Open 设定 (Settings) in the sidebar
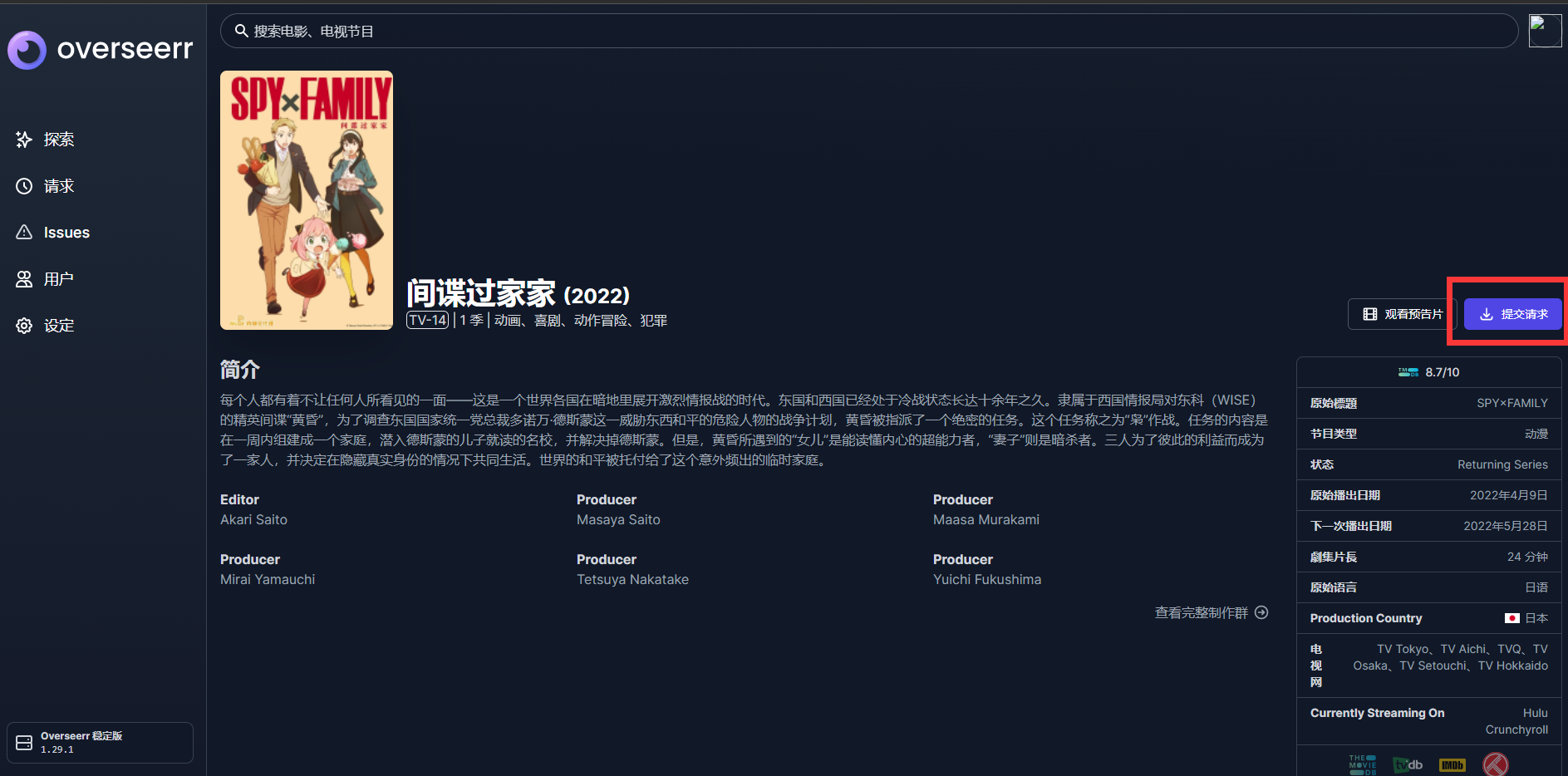Image resolution: width=1568 pixels, height=776 pixels. click(x=58, y=326)
